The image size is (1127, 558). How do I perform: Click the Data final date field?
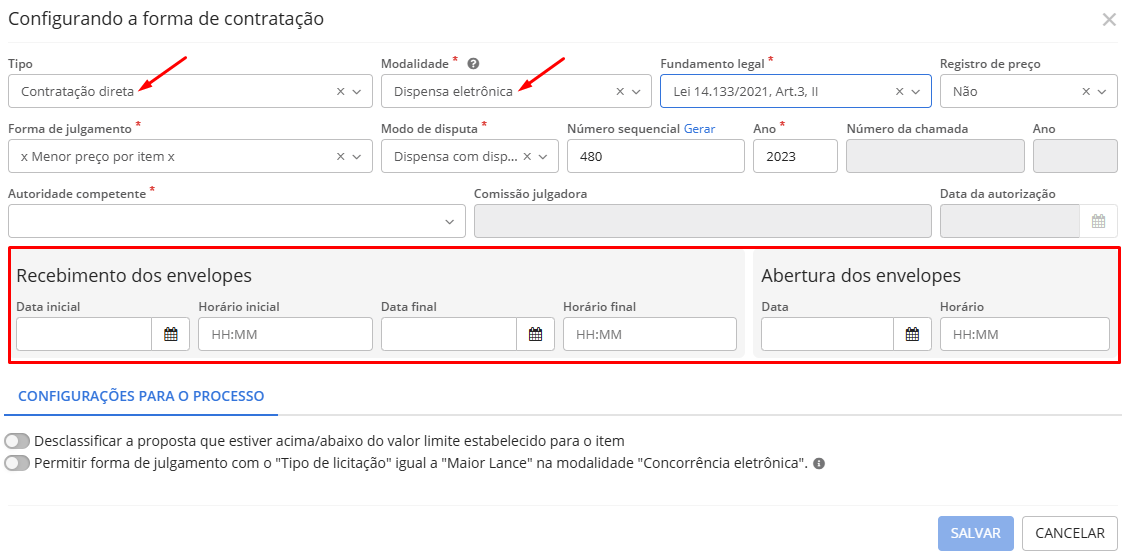449,334
